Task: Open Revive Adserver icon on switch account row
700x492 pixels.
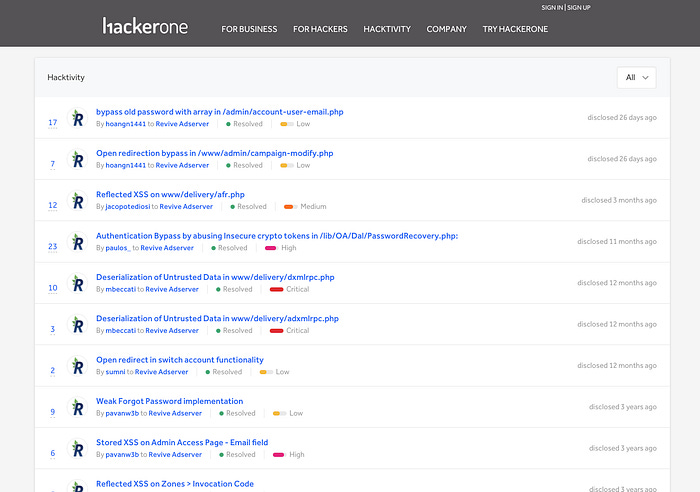Action: (77, 366)
